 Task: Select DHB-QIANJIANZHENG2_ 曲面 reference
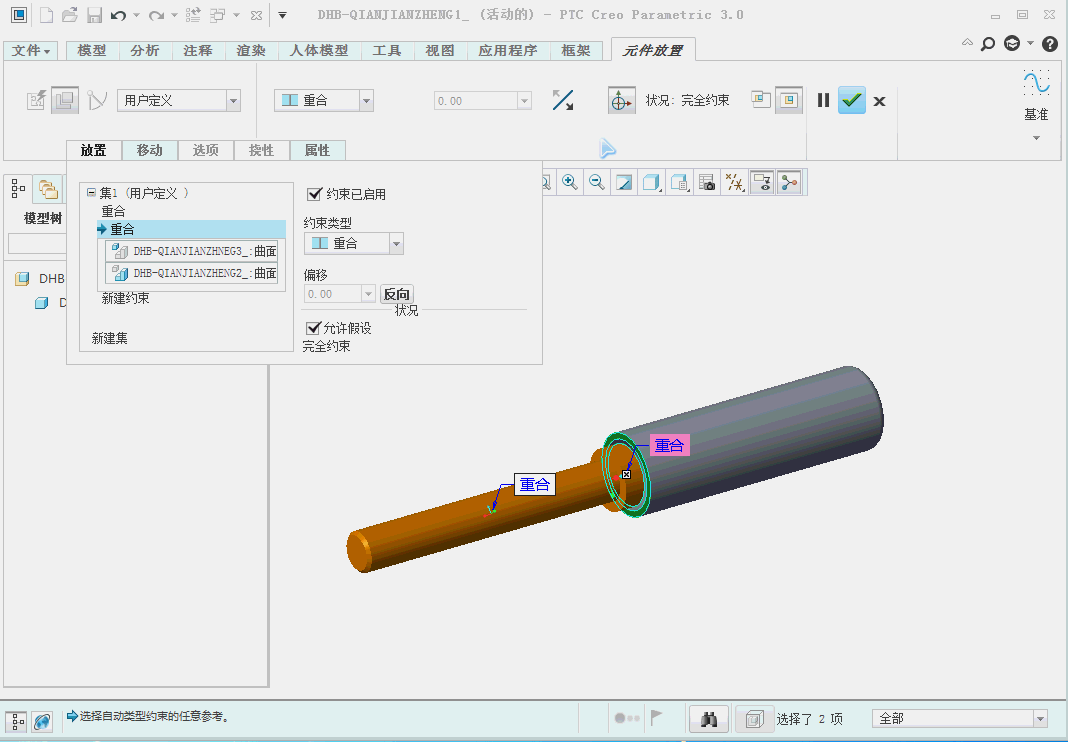coord(191,273)
